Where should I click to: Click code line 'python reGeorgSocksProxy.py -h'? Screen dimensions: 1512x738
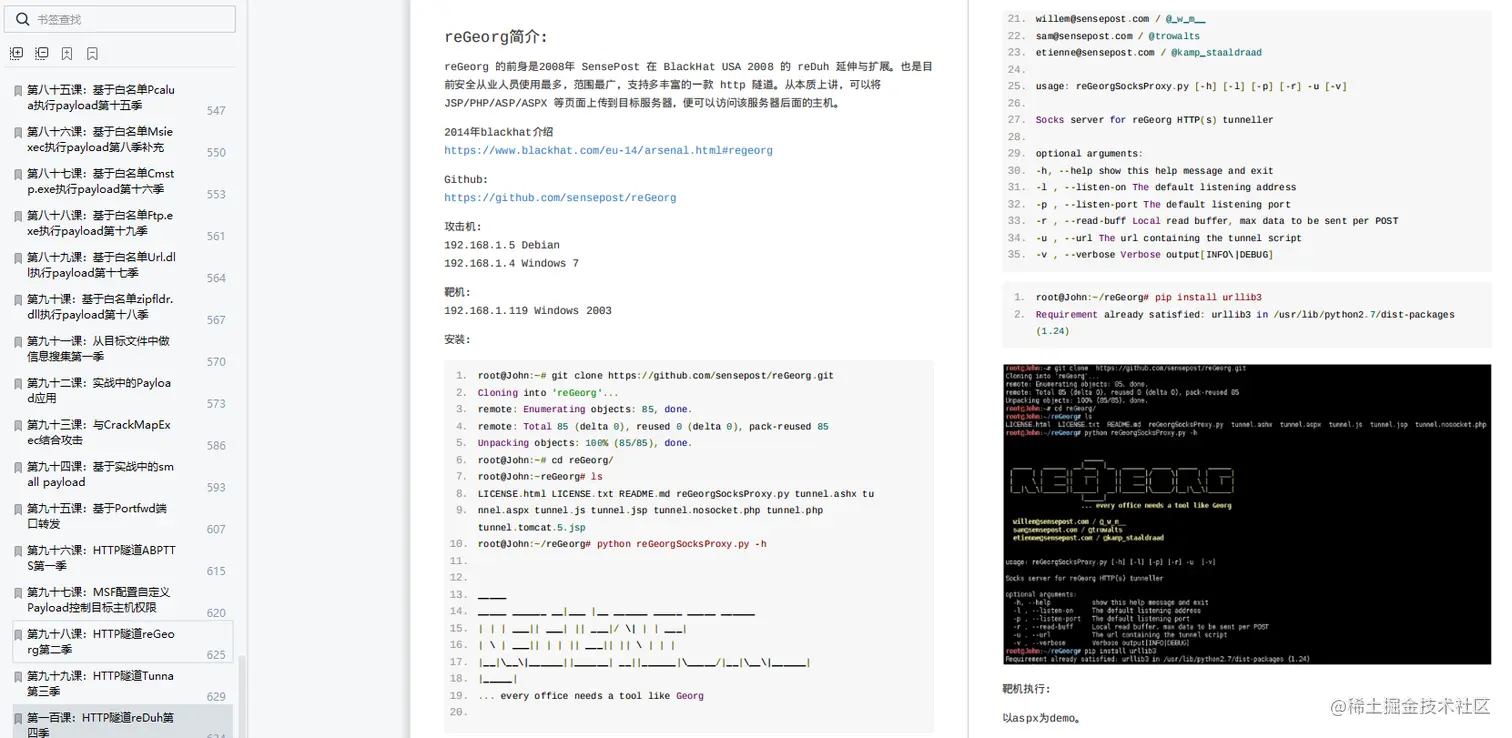point(622,544)
